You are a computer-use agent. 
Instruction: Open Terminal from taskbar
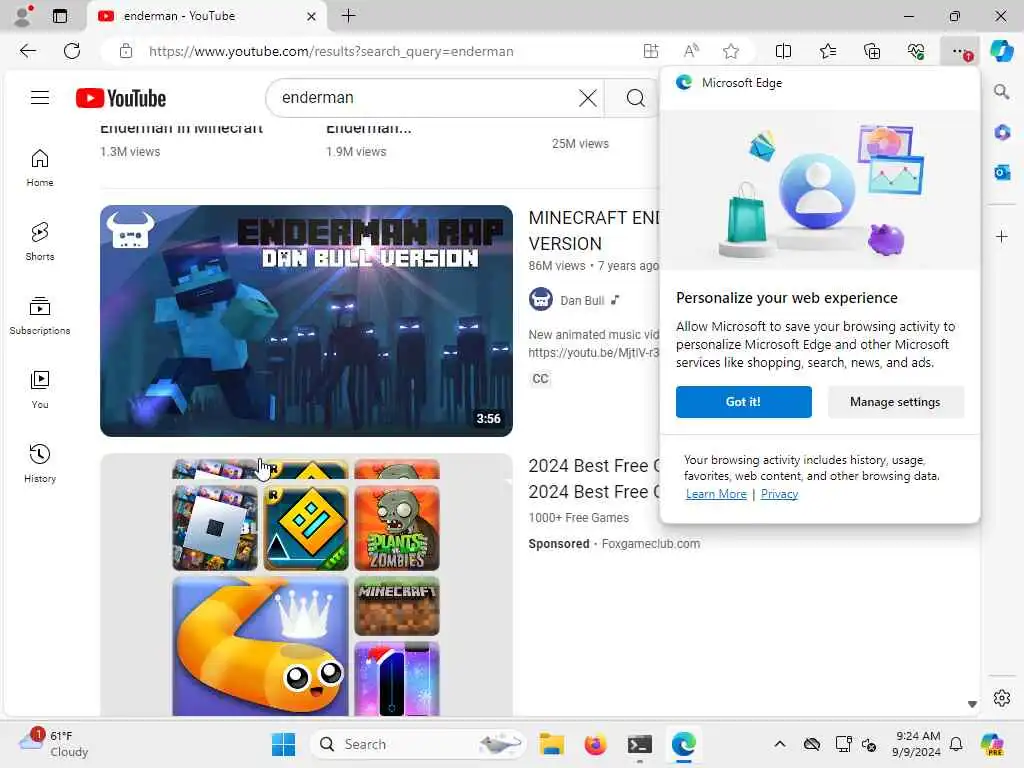[639, 744]
